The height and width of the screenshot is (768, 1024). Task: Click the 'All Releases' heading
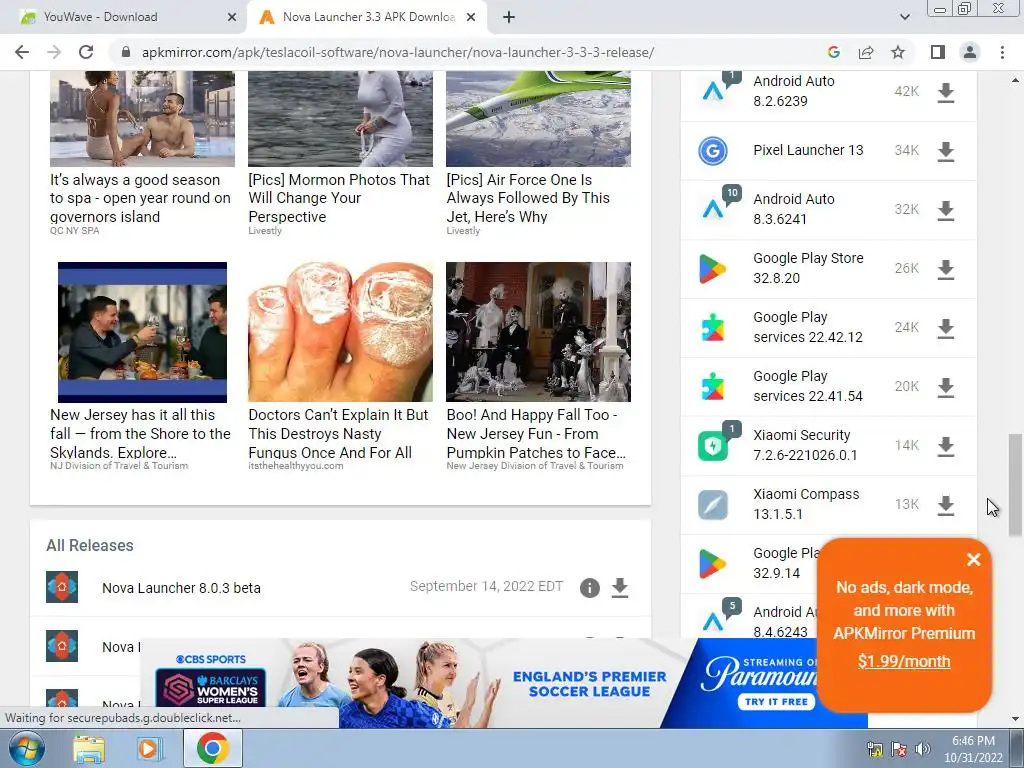pyautogui.click(x=89, y=545)
